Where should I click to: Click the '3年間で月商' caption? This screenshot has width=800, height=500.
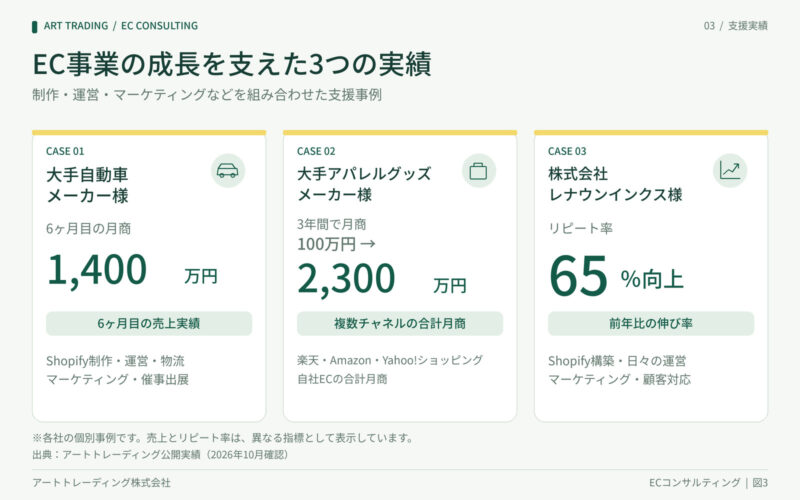[x=332, y=224]
